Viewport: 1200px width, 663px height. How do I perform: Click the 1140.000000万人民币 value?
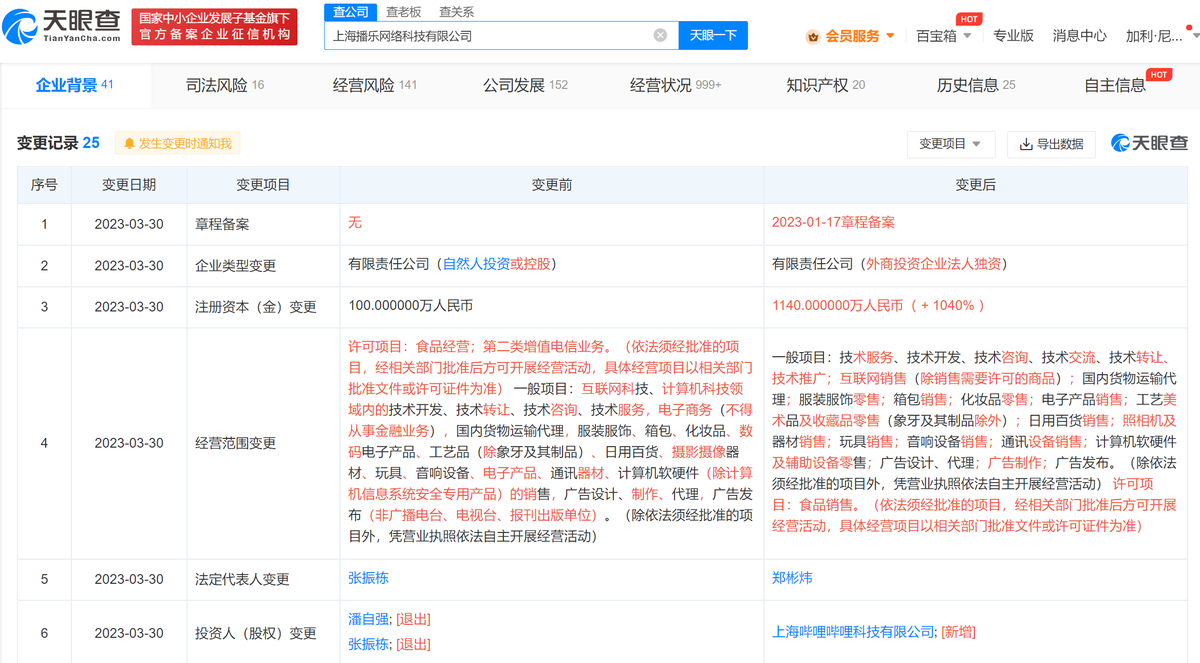pyautogui.click(x=837, y=306)
